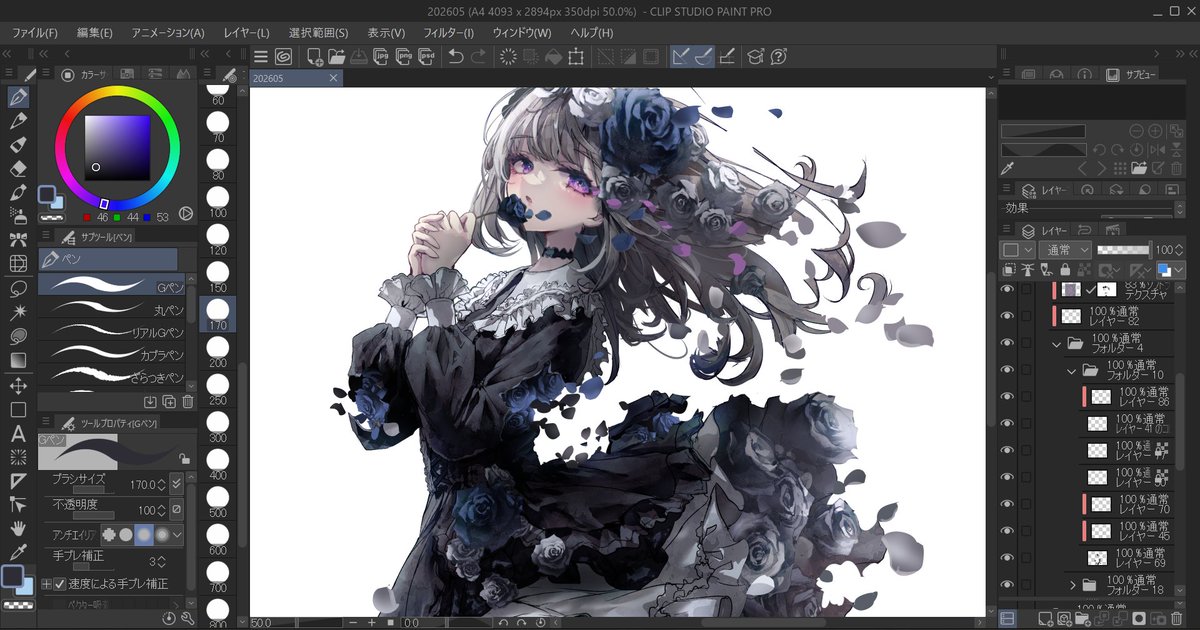Redo the action
Viewport: 1200px width, 630px height.
(479, 57)
